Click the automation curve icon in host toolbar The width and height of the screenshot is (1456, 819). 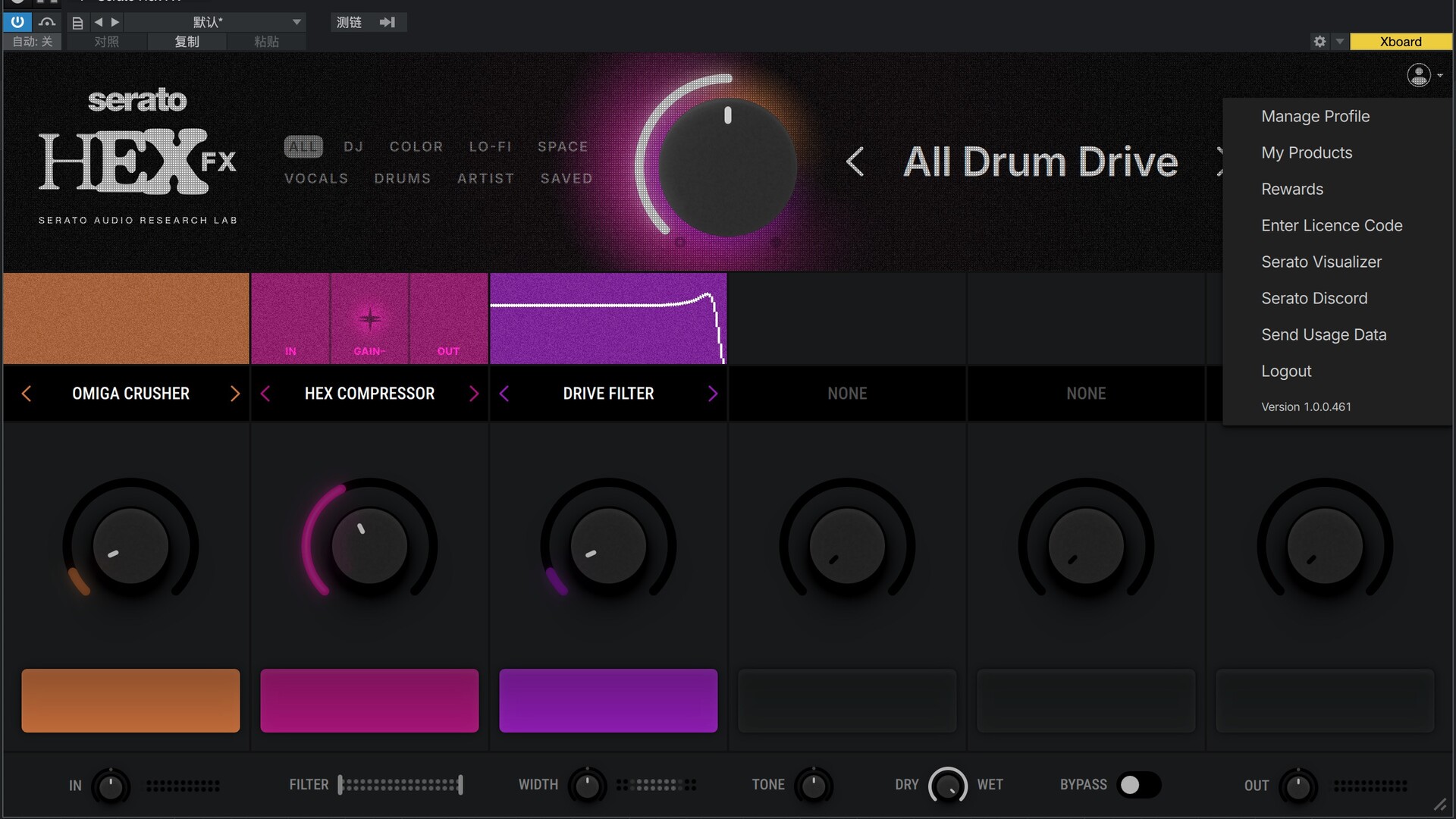pos(47,22)
